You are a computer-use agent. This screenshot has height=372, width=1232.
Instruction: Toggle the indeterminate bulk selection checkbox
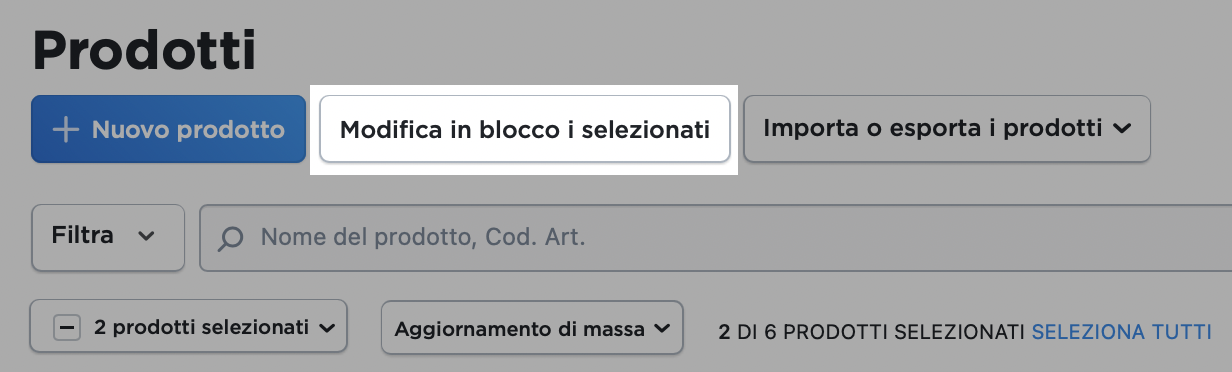(x=66, y=327)
